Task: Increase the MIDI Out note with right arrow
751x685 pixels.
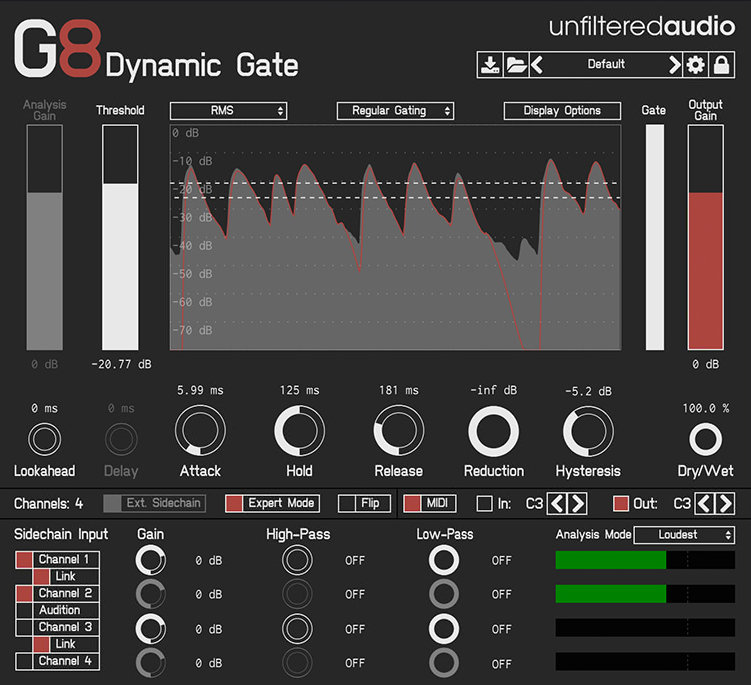Action: tap(725, 503)
